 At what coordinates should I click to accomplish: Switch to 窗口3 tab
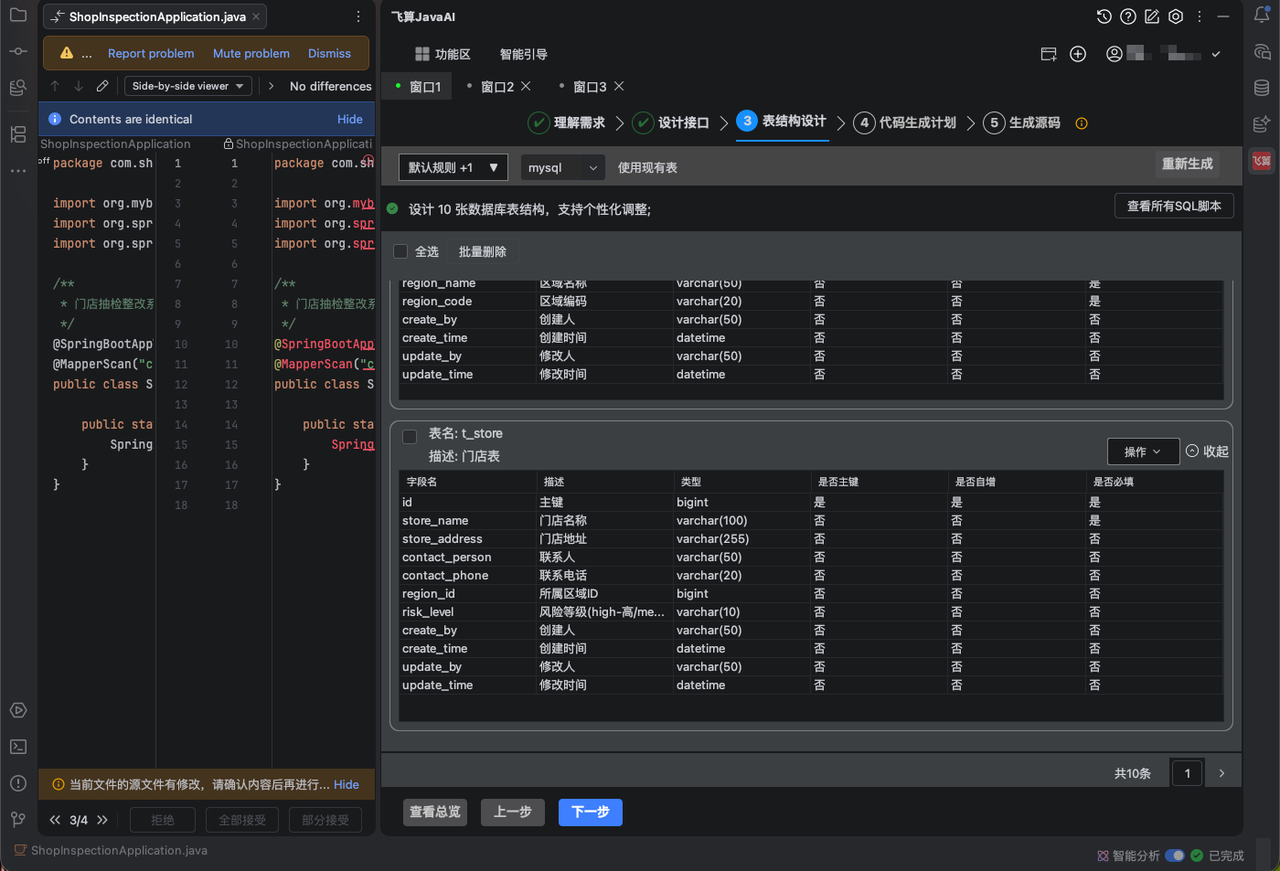(590, 87)
